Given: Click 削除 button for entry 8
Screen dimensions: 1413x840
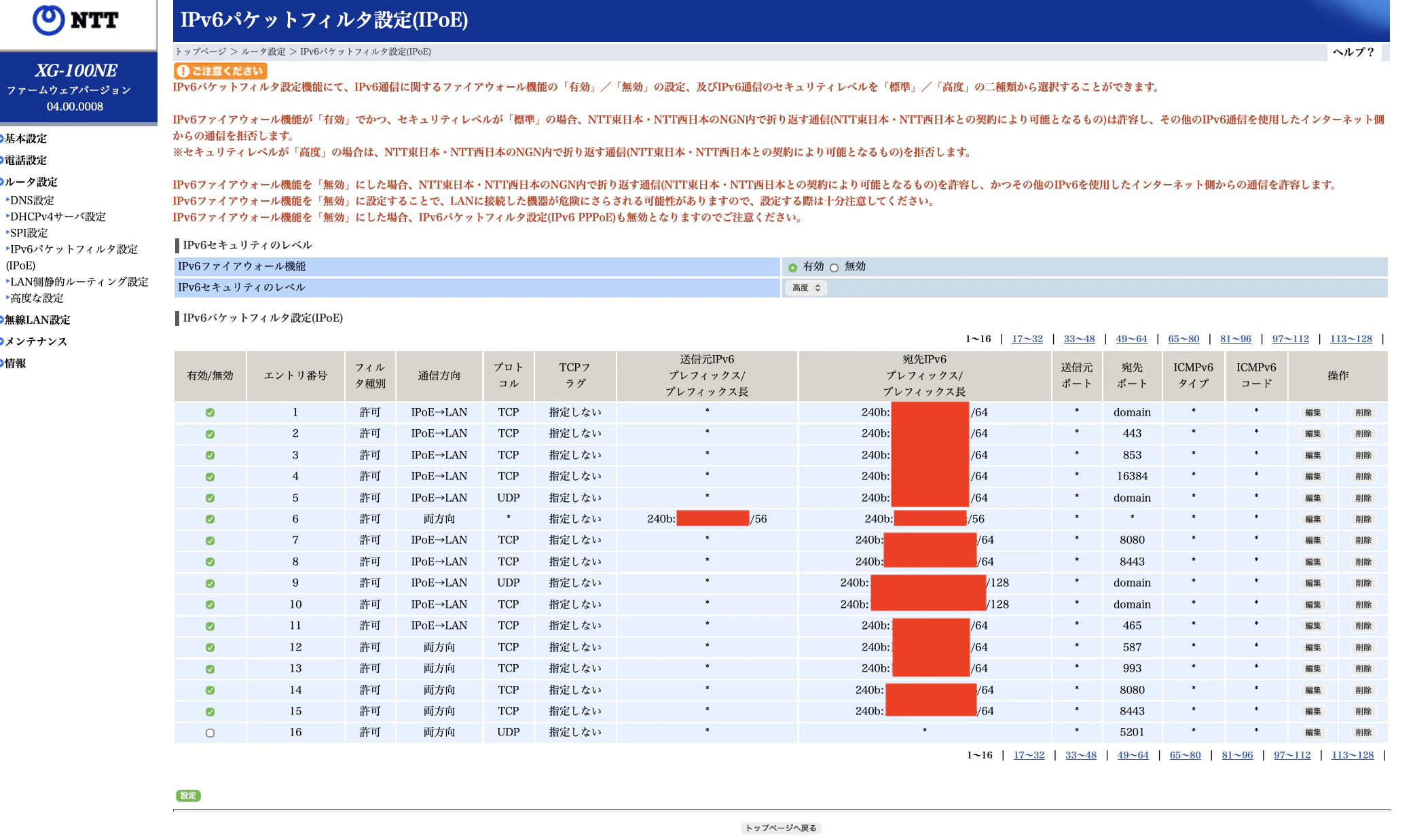Looking at the screenshot, I should pos(1363,562).
